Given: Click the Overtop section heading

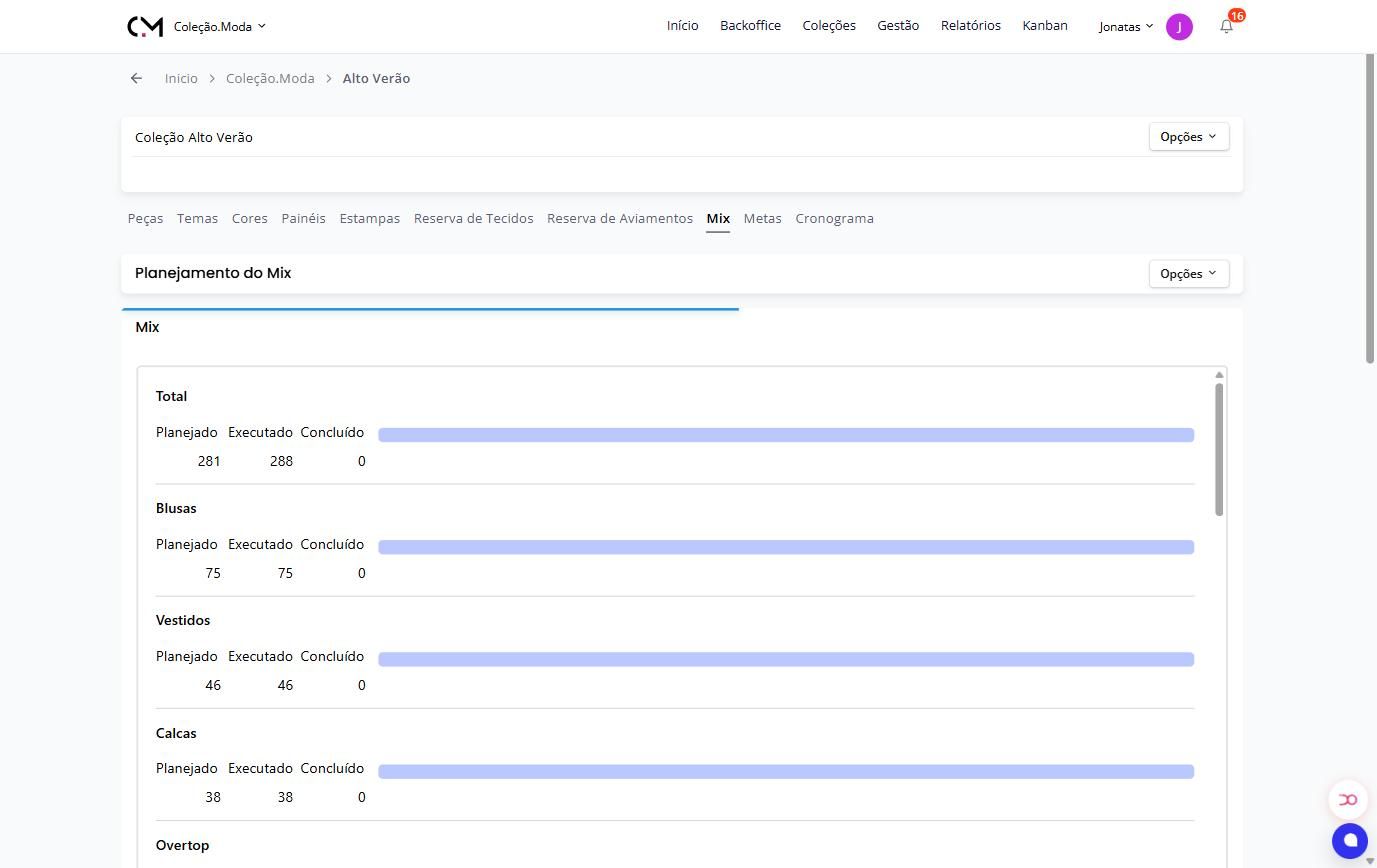Looking at the screenshot, I should 182,846.
